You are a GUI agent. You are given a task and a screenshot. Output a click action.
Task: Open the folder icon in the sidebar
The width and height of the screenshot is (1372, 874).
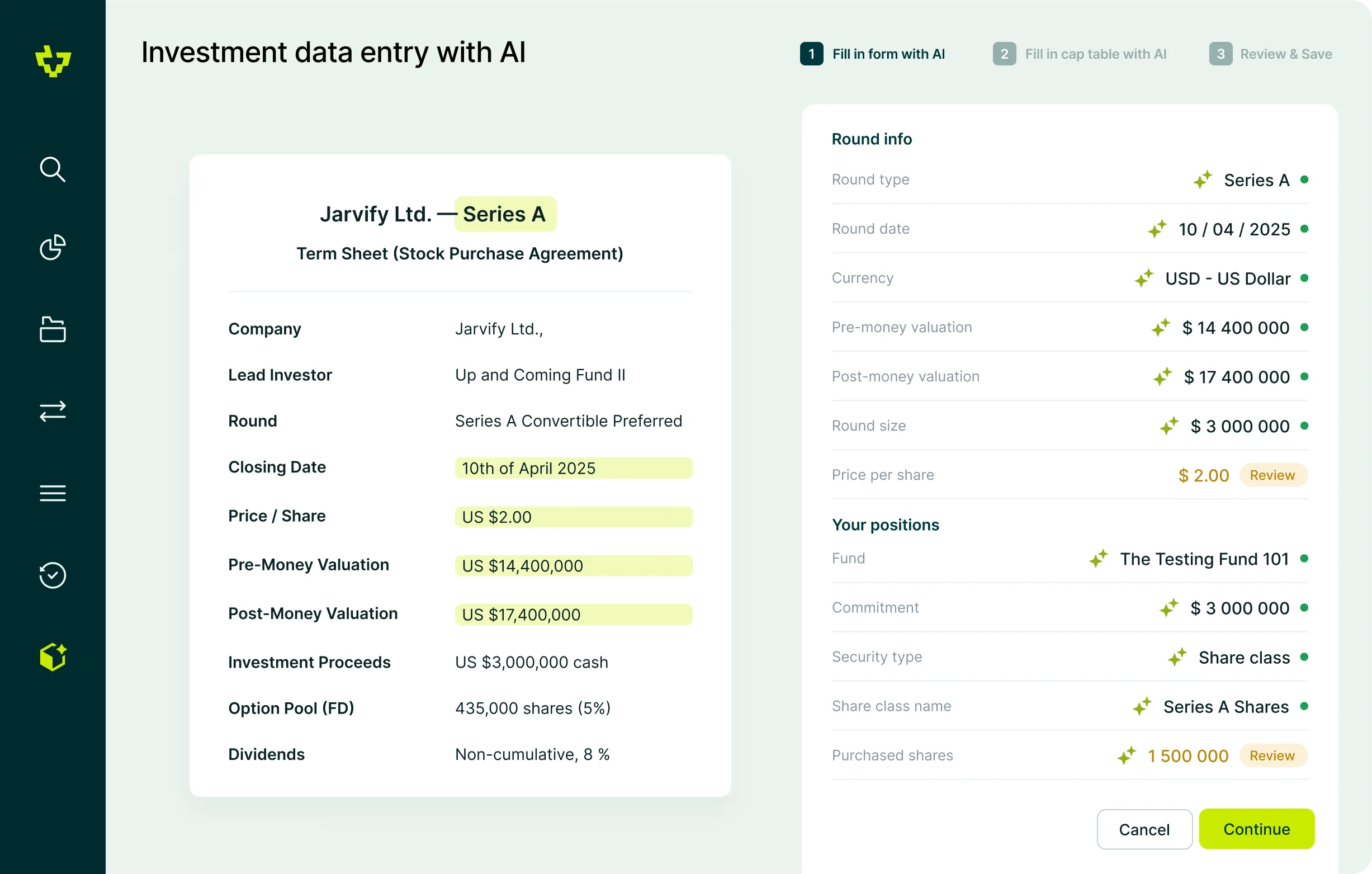53,329
